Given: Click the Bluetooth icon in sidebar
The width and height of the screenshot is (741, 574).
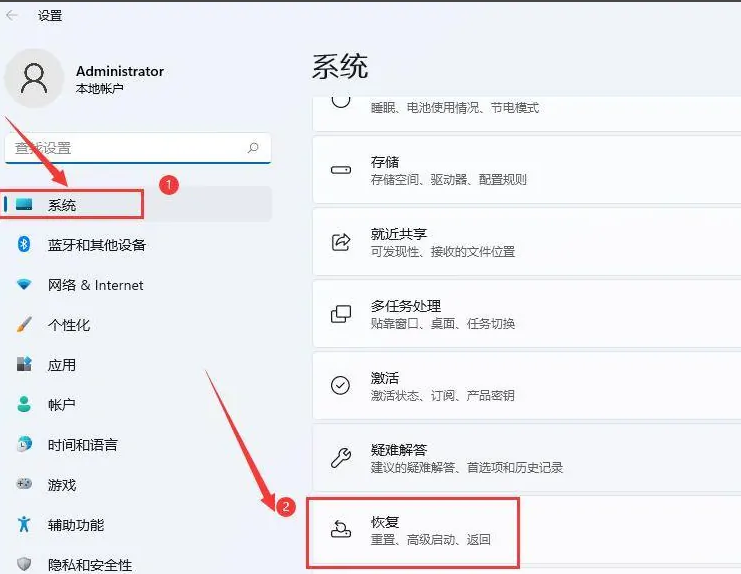Looking at the screenshot, I should (x=24, y=244).
